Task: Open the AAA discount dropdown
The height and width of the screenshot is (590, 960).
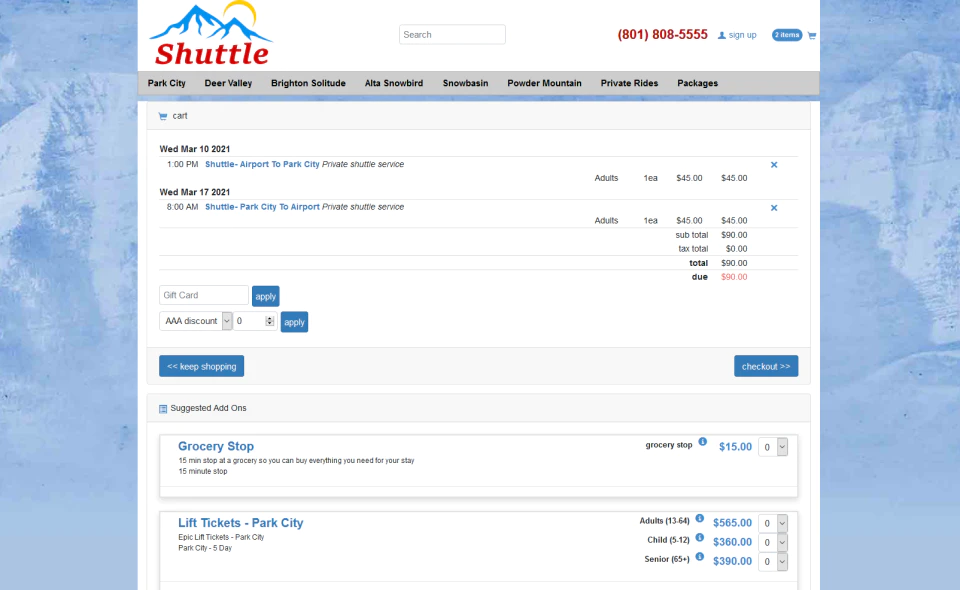Action: [196, 321]
